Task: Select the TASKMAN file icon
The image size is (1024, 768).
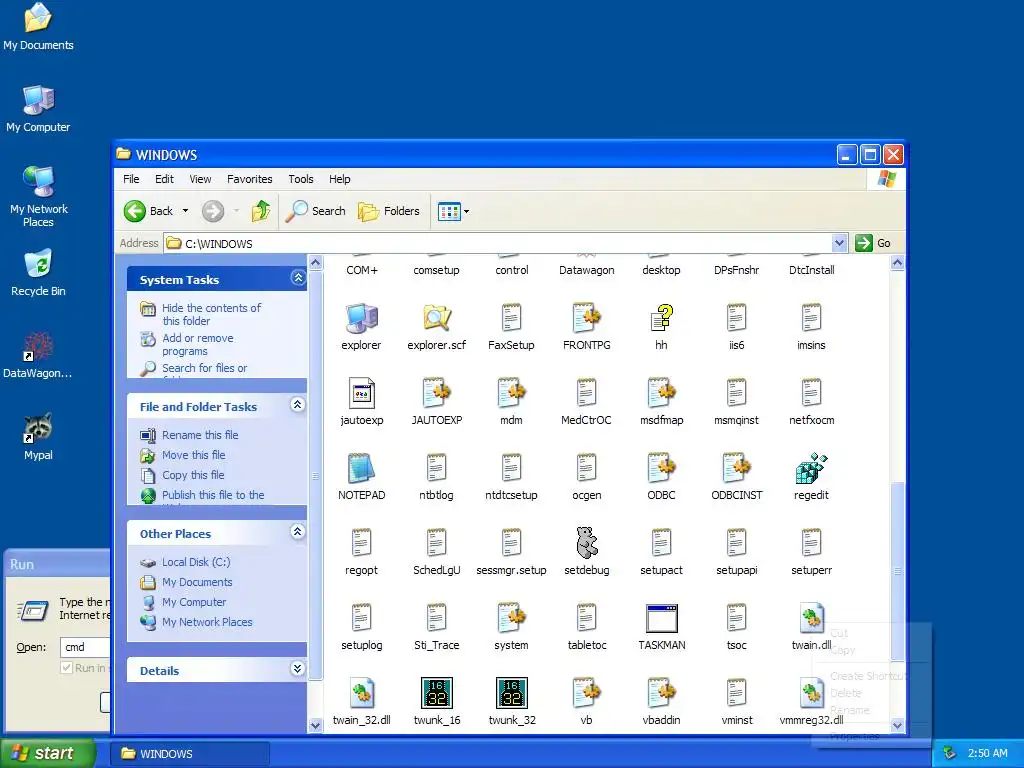Action: coord(662,618)
